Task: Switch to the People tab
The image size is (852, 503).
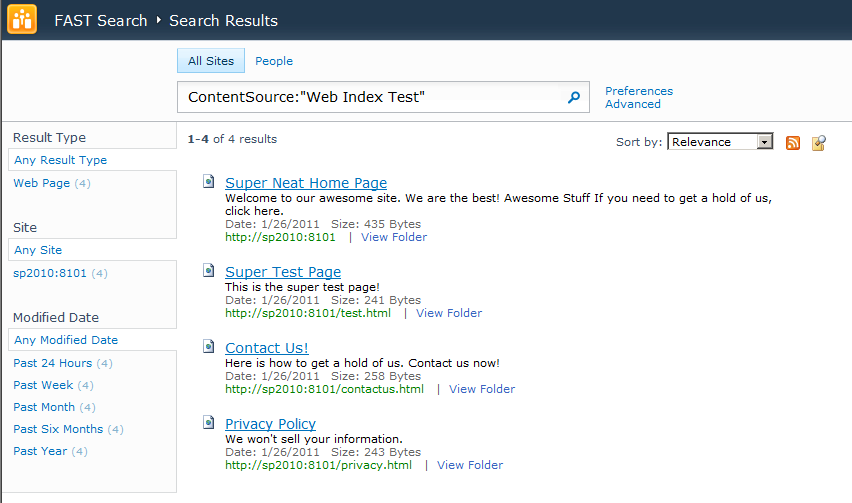Action: (274, 61)
